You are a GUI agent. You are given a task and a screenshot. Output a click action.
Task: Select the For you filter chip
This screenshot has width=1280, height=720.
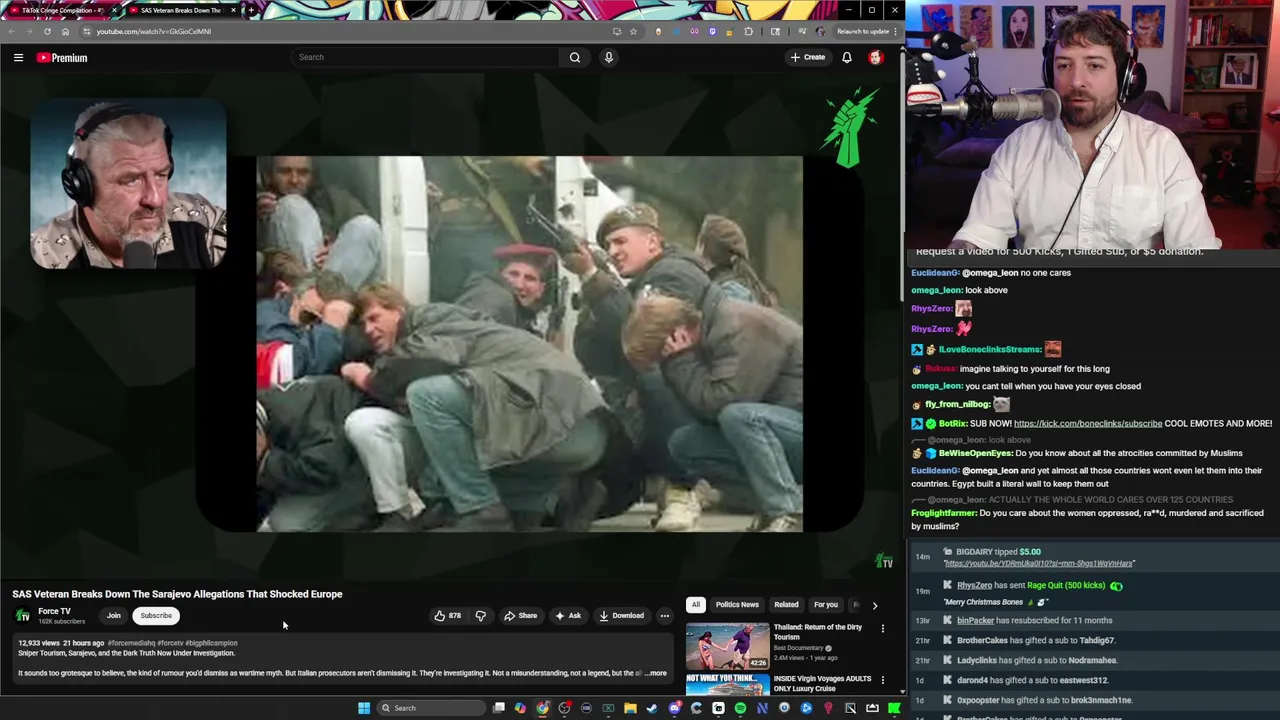[826, 604]
